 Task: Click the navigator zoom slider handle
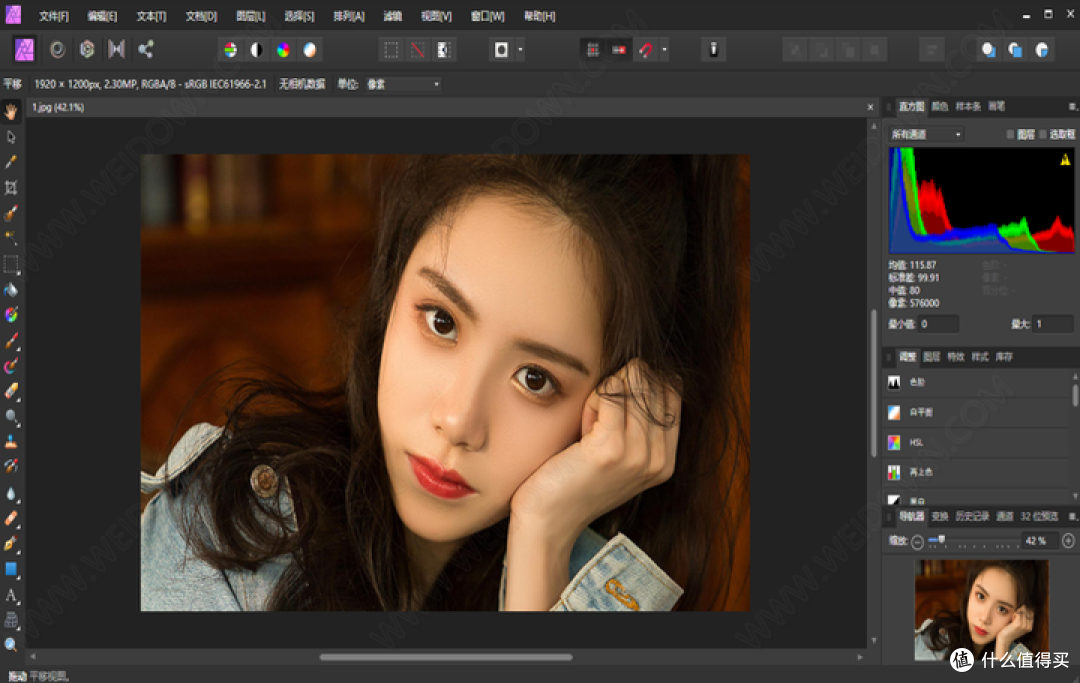[942, 540]
